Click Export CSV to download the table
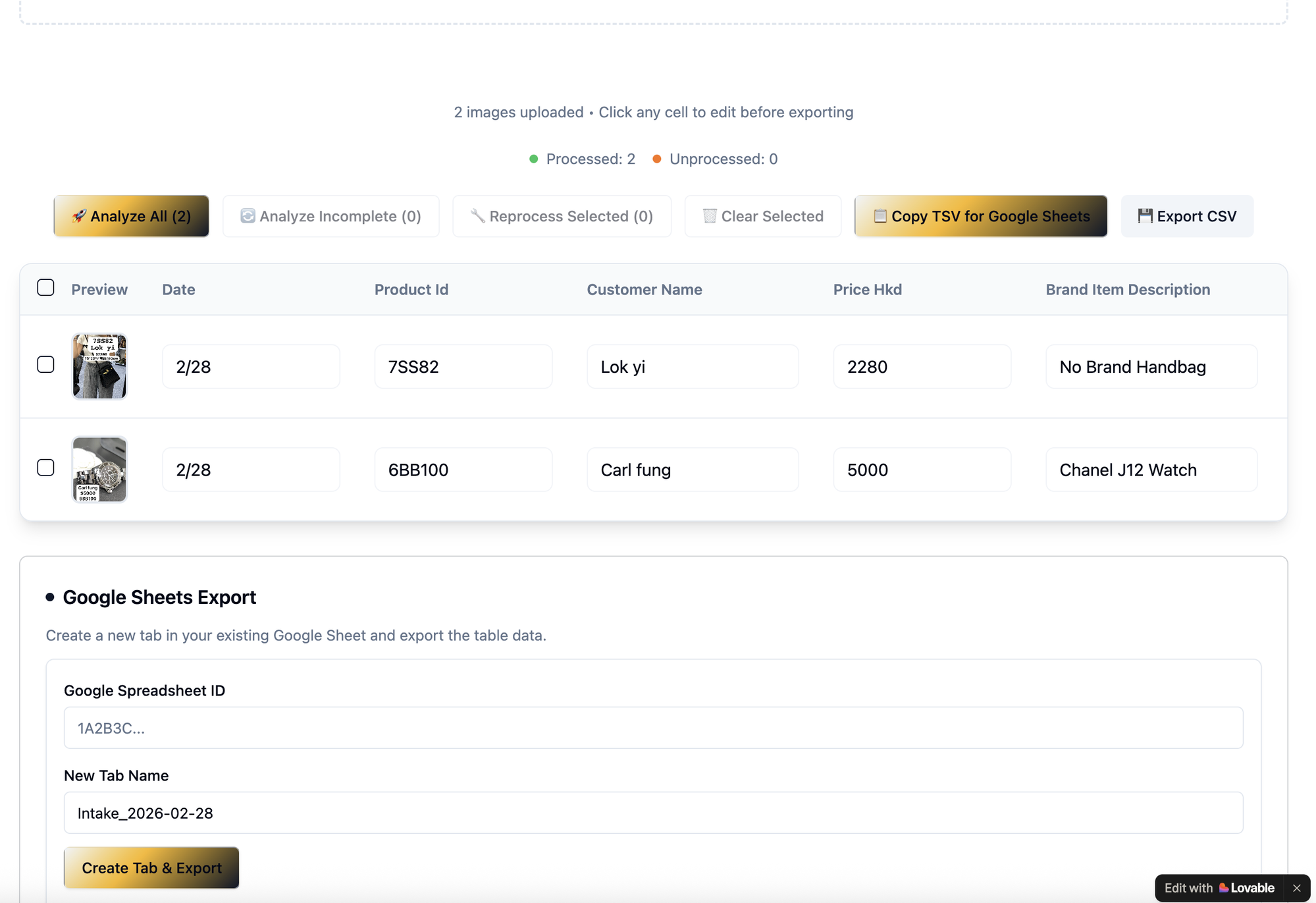This screenshot has width=1316, height=903. coord(1187,216)
